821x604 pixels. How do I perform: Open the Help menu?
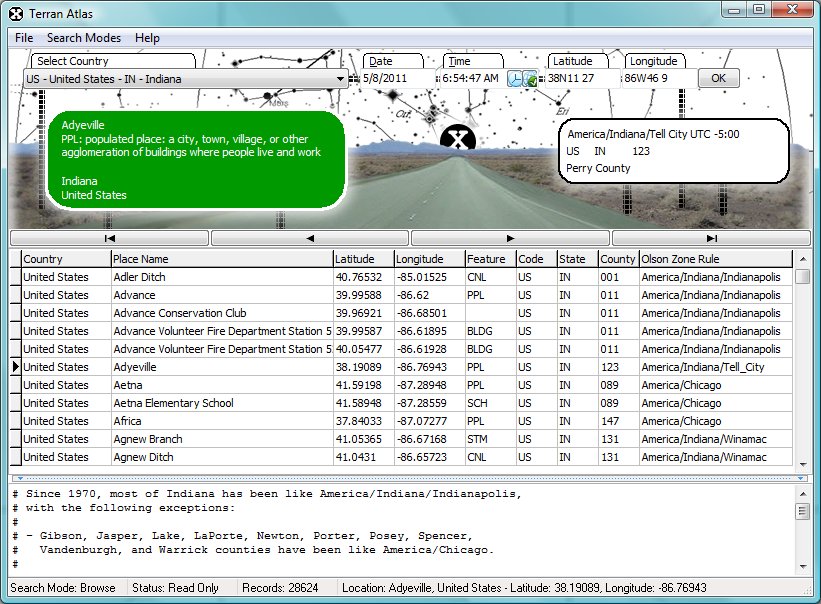(x=147, y=38)
